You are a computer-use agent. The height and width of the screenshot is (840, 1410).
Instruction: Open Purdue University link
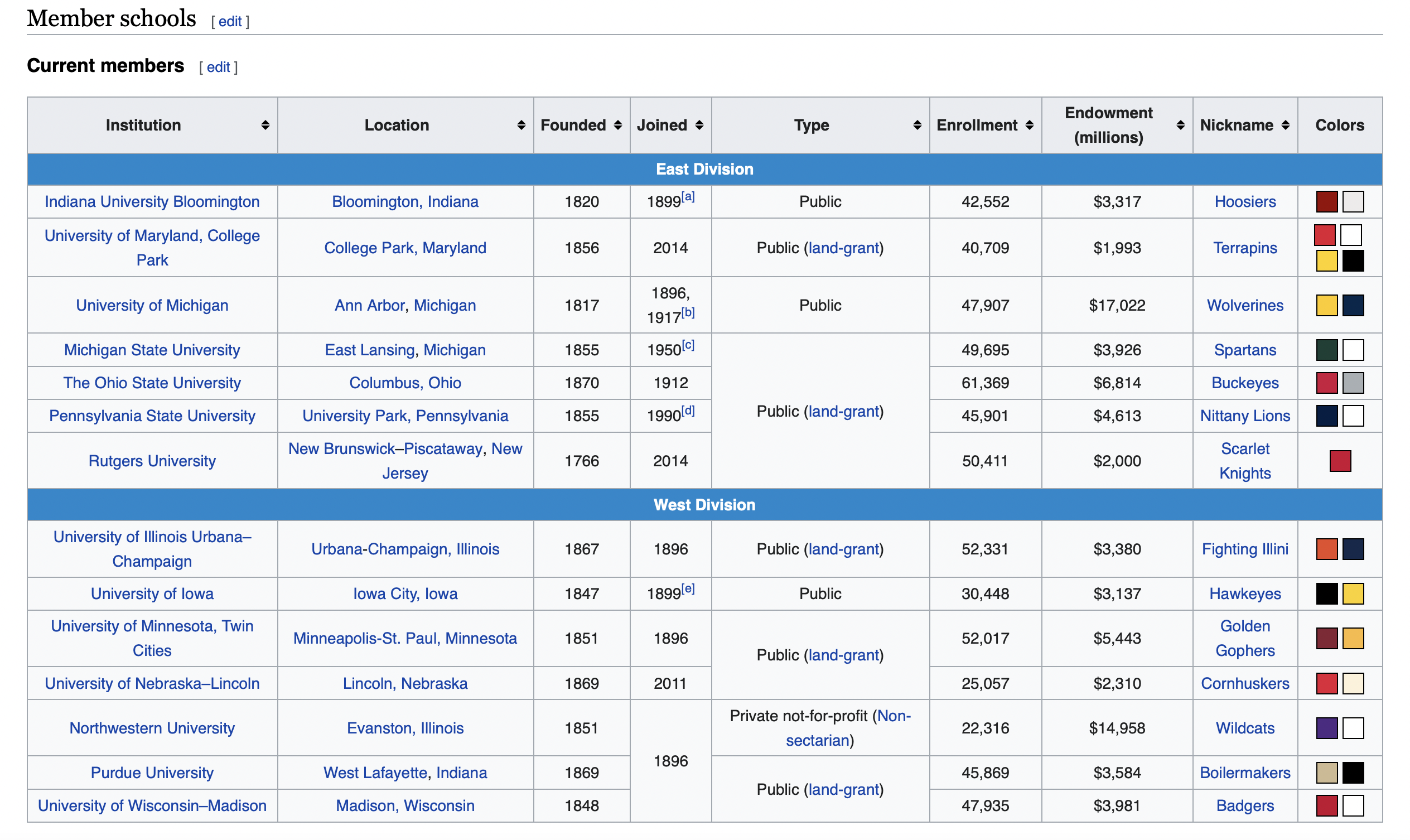click(152, 774)
